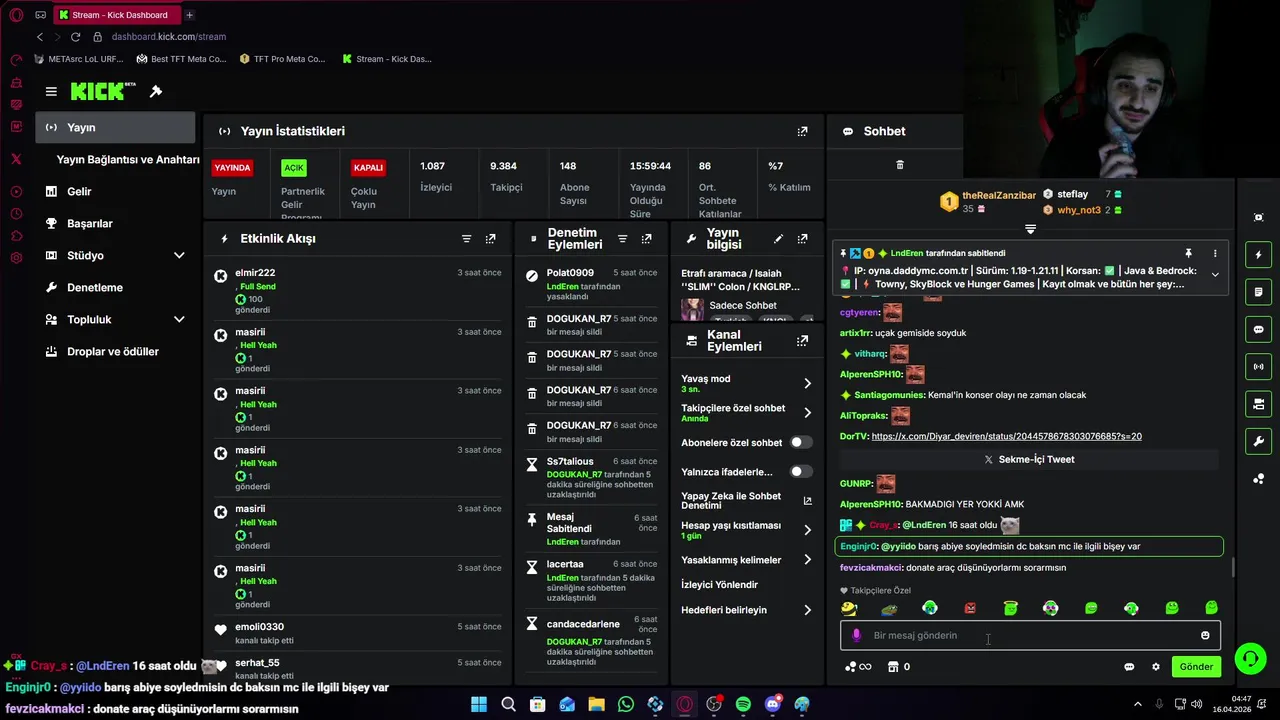Pop out the Yayın İstatistikleri panel
Image resolution: width=1280 pixels, height=720 pixels.
[x=802, y=131]
